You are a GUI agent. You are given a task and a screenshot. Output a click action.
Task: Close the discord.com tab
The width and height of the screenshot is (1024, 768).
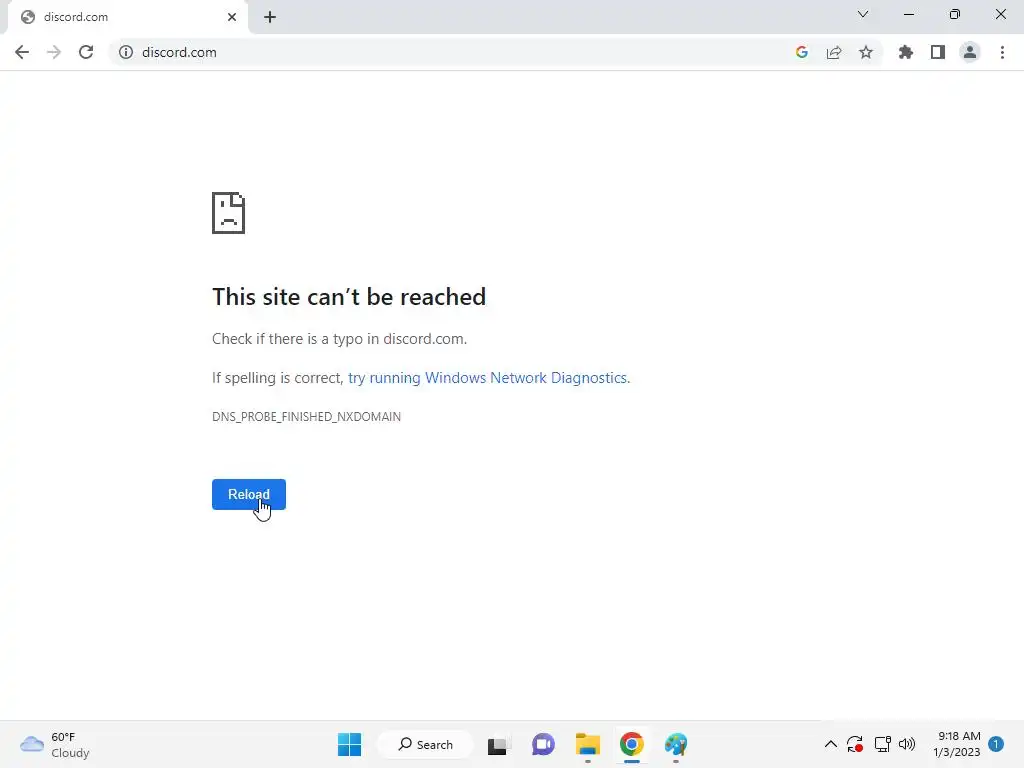pos(232,17)
